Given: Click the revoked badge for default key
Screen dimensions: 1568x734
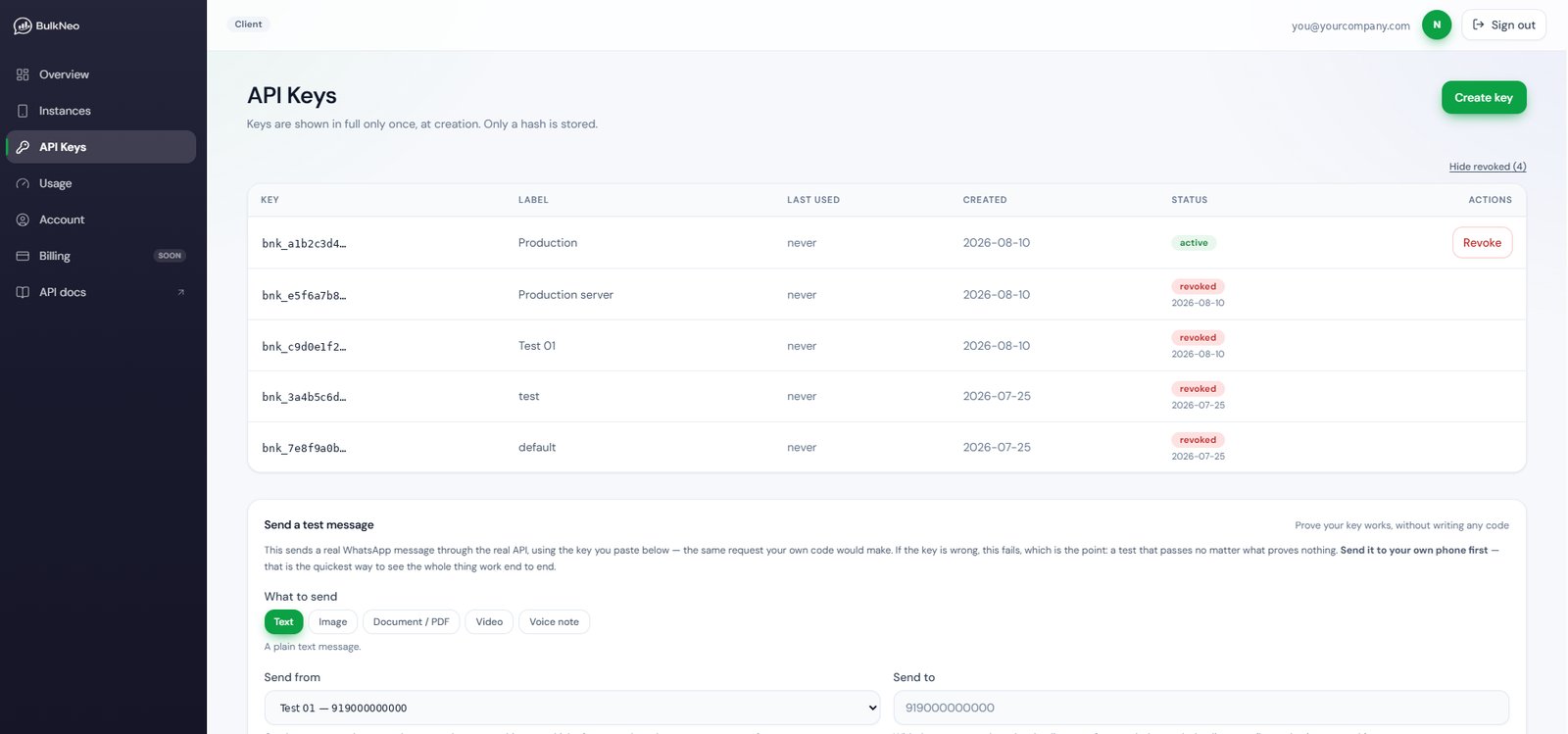Looking at the screenshot, I should (1198, 440).
